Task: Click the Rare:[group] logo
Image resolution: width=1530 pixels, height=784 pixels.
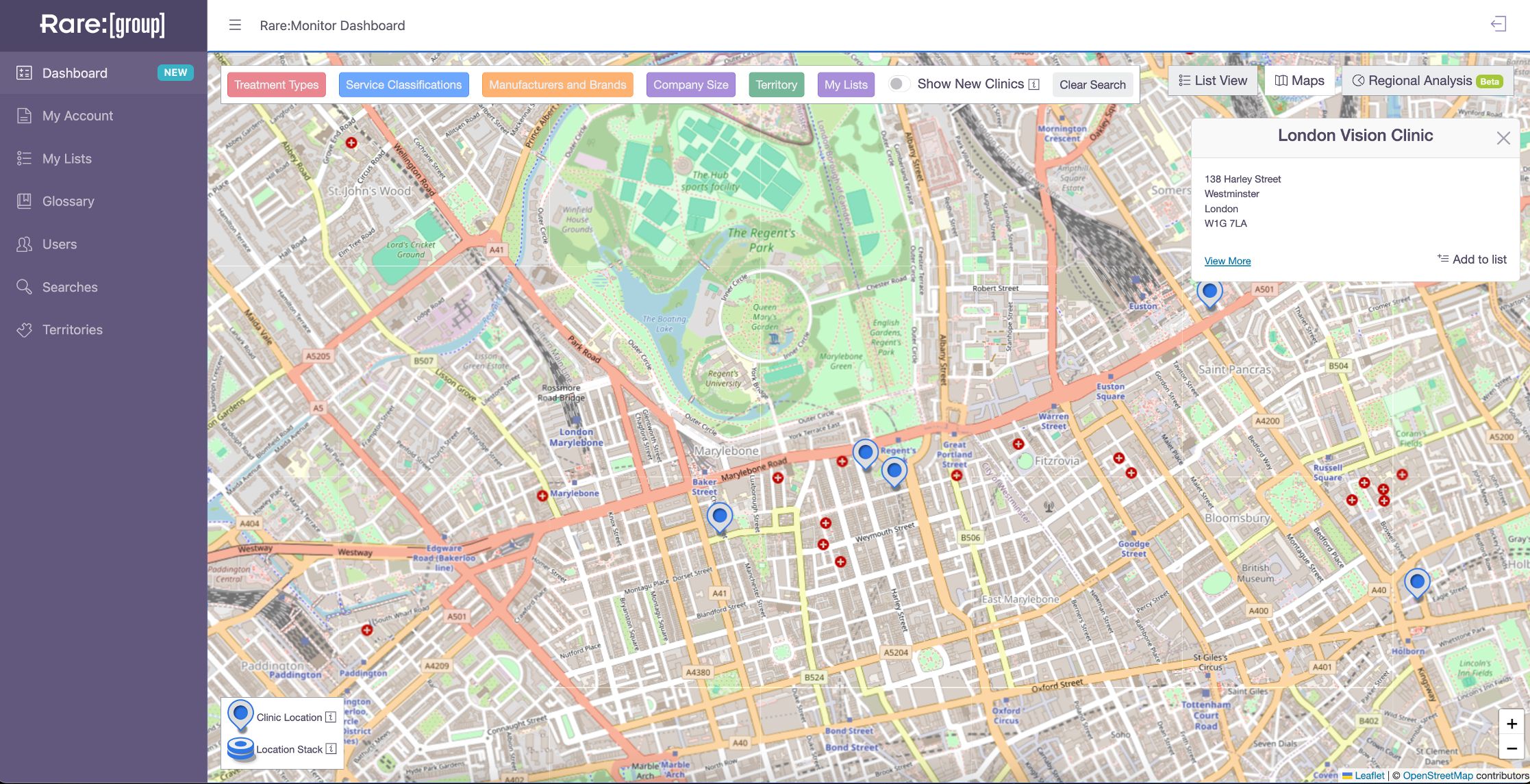Action: (x=103, y=25)
